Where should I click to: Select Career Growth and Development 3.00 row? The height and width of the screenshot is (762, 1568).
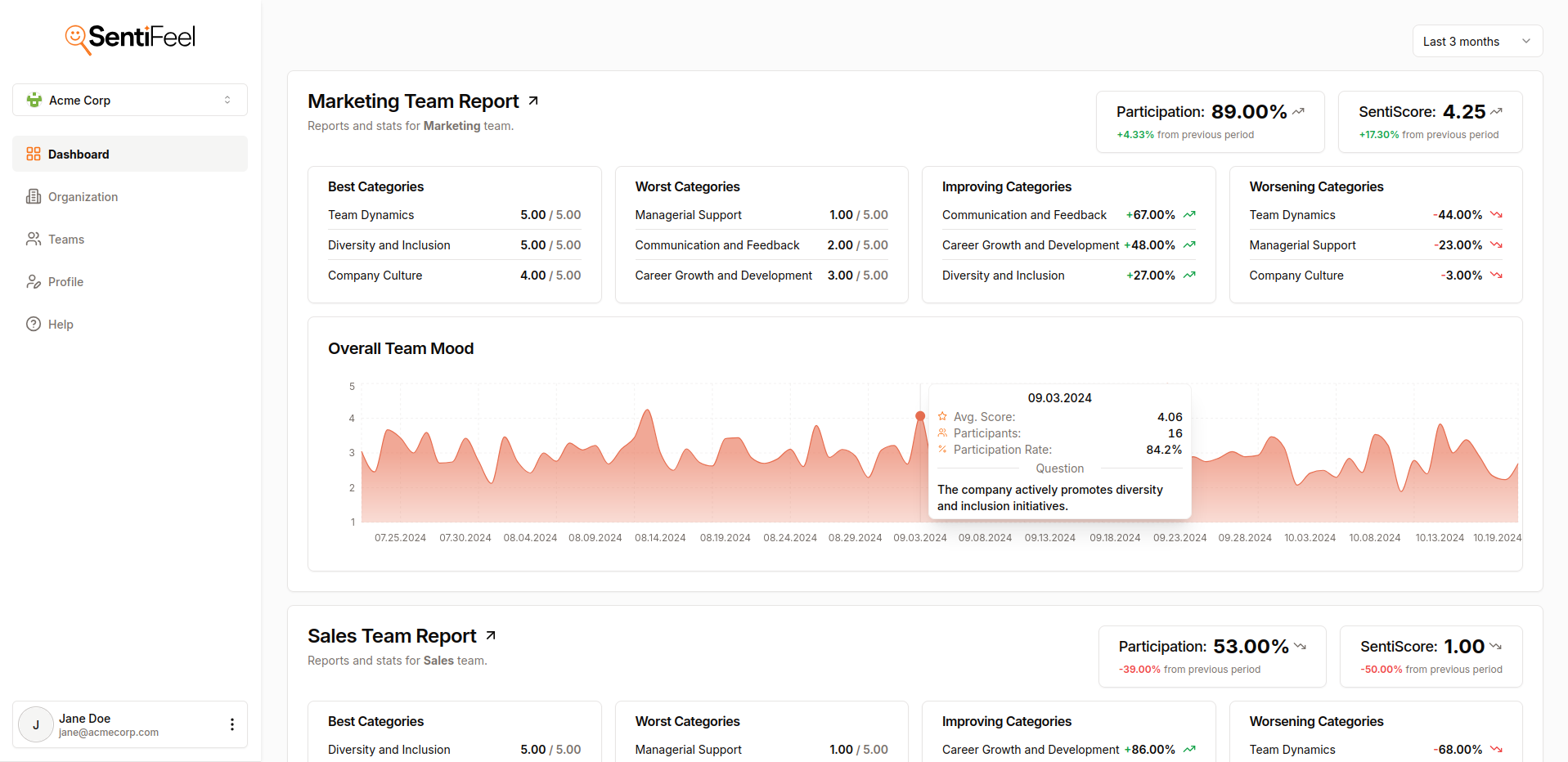coord(762,275)
